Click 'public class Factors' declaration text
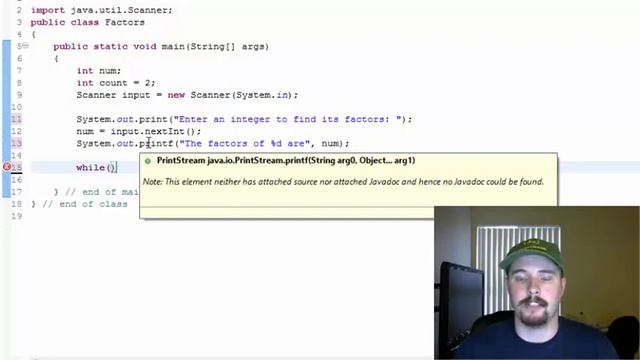The height and width of the screenshot is (360, 640). click(x=87, y=22)
